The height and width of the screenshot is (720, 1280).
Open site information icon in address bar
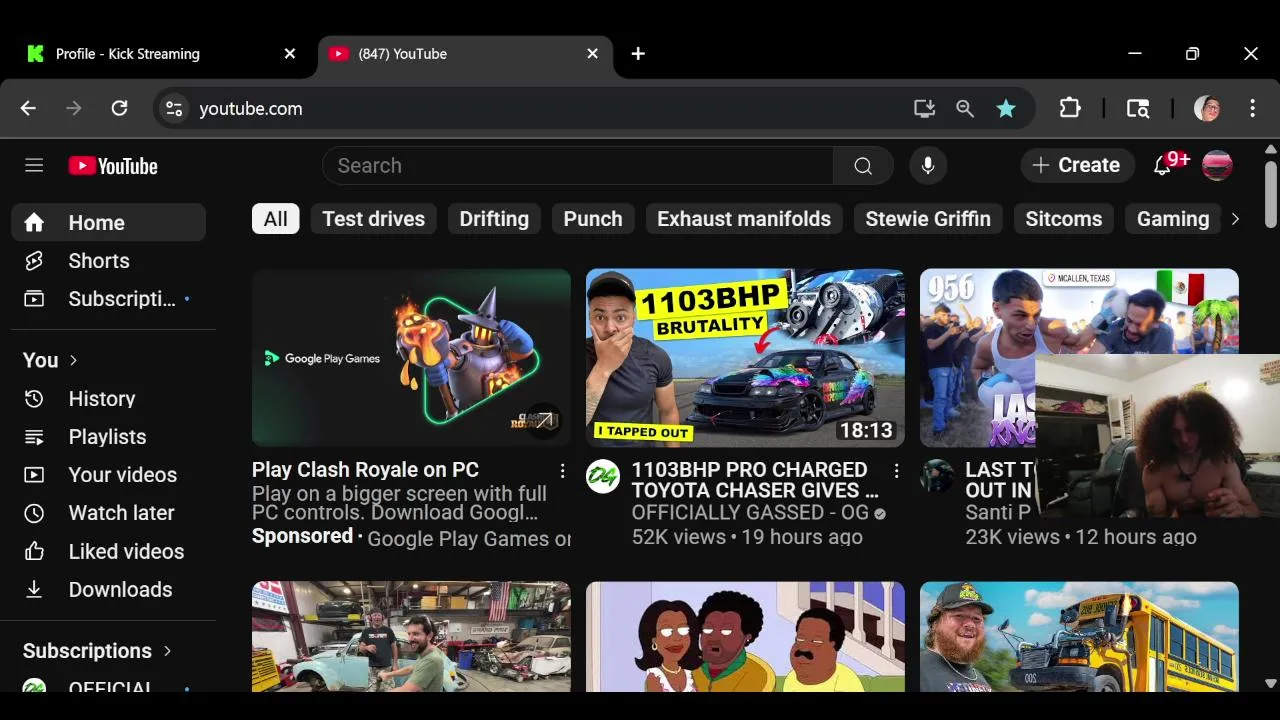[x=174, y=108]
